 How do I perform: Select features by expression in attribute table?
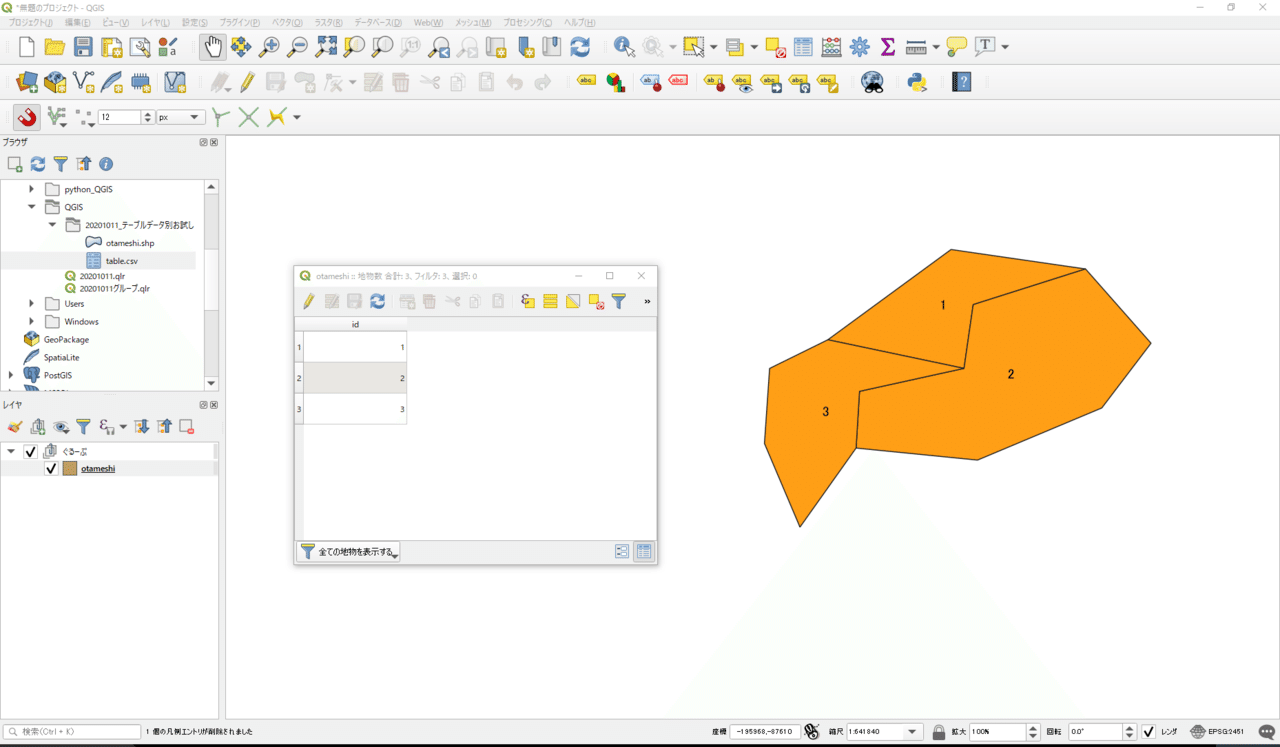click(528, 301)
